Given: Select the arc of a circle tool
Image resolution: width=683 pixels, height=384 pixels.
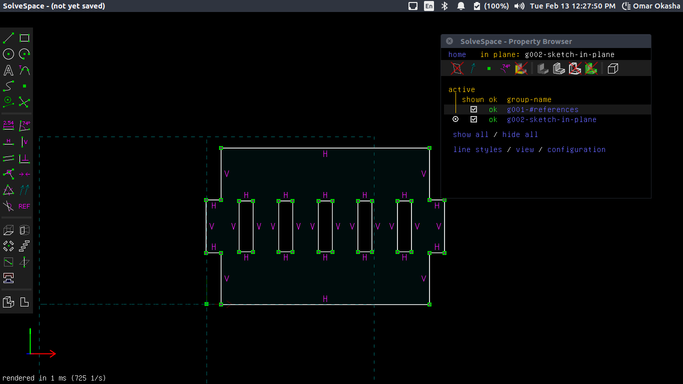Looking at the screenshot, I should pos(24,54).
